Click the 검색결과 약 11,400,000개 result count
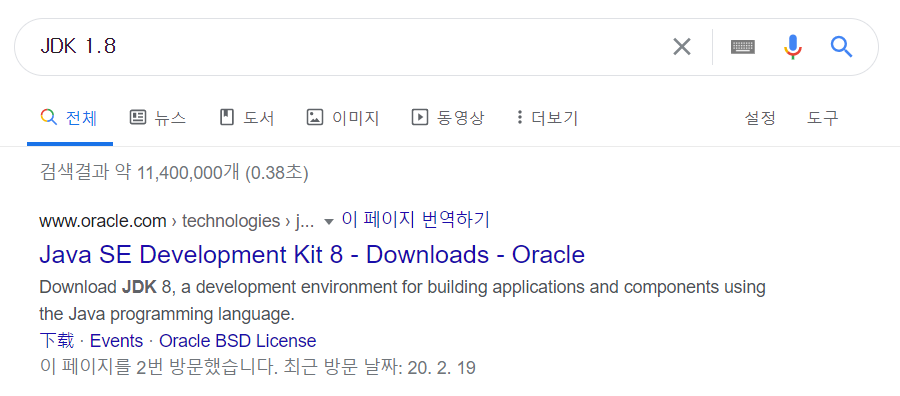Screen dimensions: 900x396 pos(174,172)
